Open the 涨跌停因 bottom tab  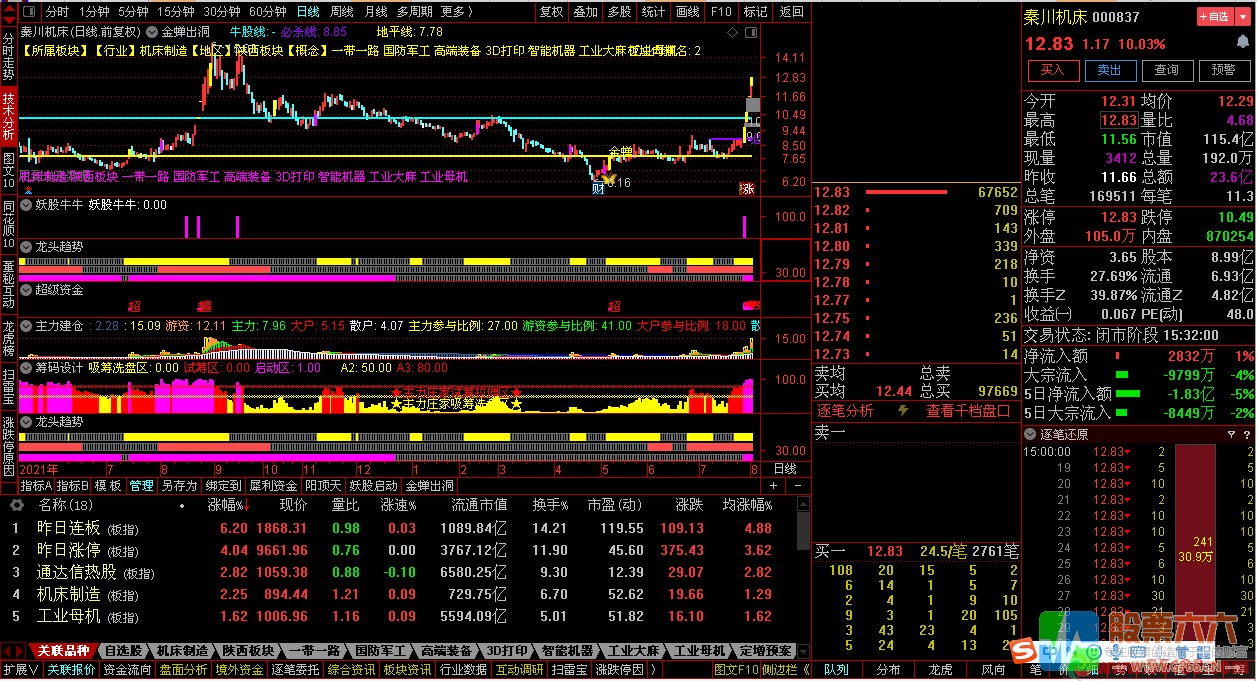point(619,669)
